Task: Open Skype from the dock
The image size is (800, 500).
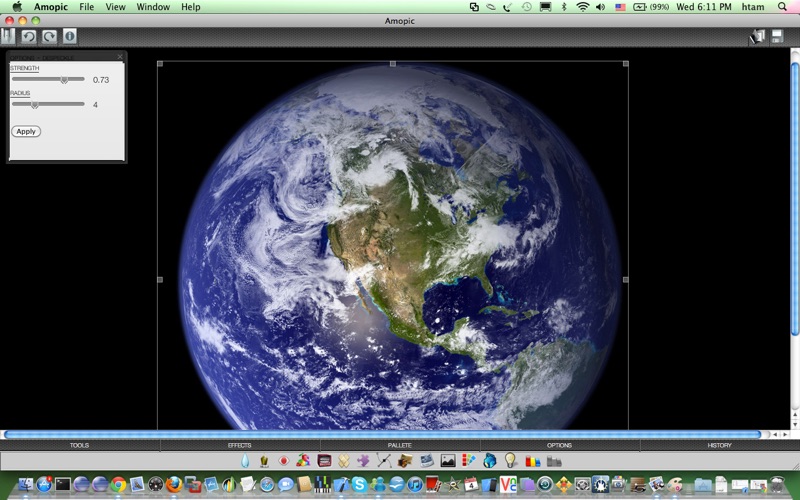Action: click(x=359, y=484)
